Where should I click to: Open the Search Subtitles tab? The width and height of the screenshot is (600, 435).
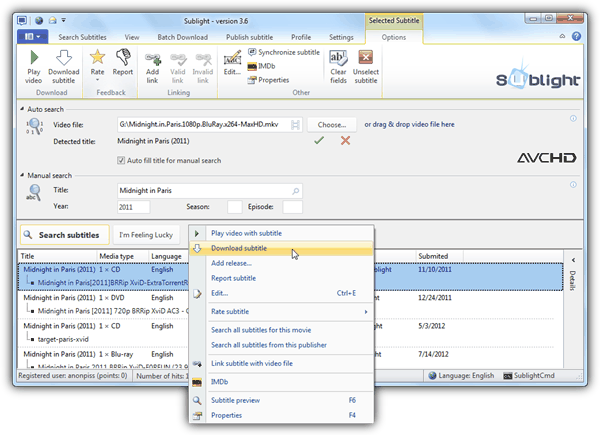click(82, 37)
